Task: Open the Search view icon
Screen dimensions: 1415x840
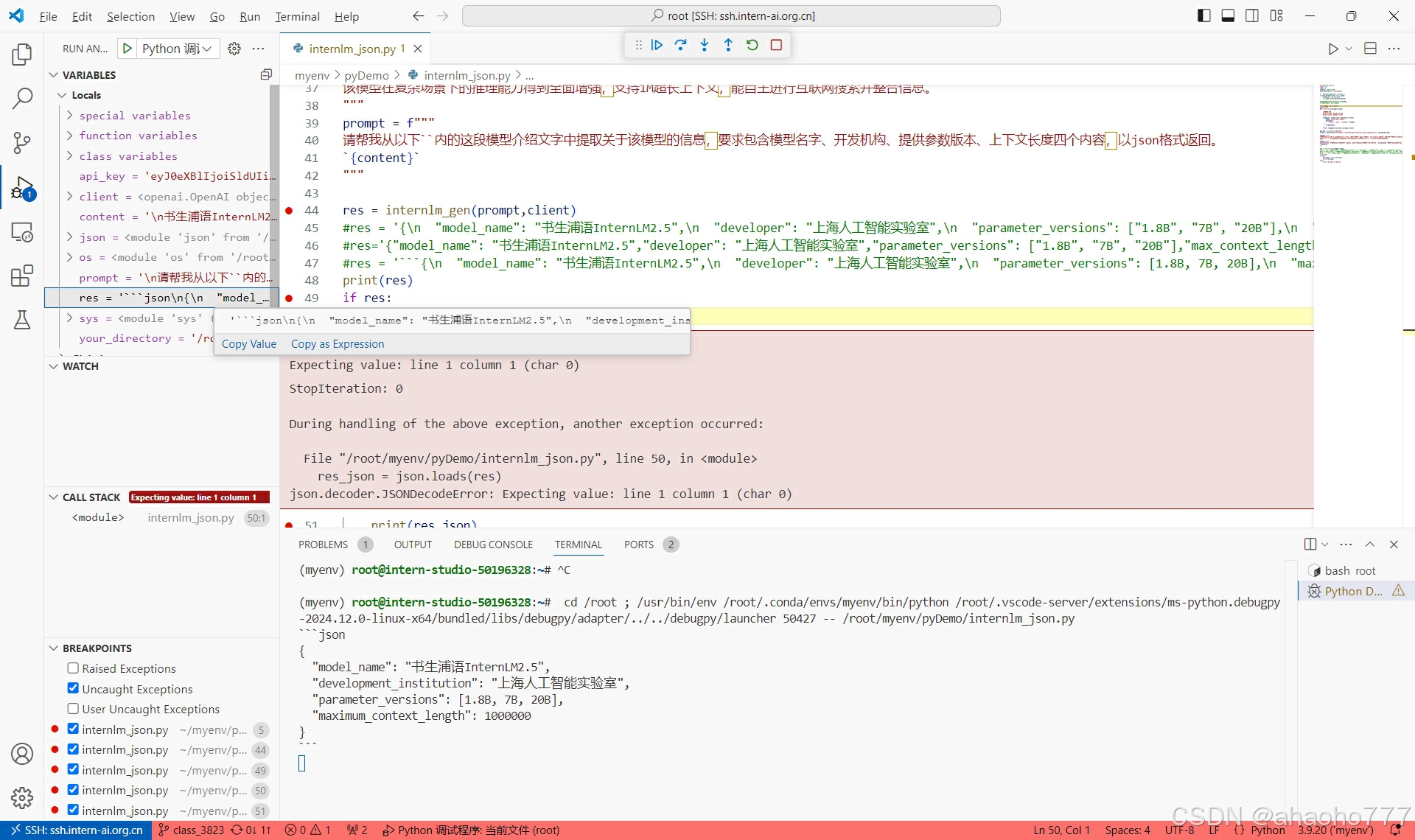Action: [x=22, y=98]
